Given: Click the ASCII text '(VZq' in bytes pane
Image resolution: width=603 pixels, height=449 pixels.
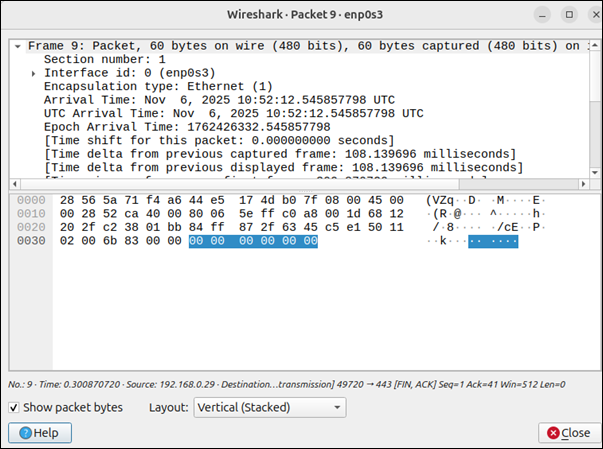Looking at the screenshot, I should [x=440, y=200].
